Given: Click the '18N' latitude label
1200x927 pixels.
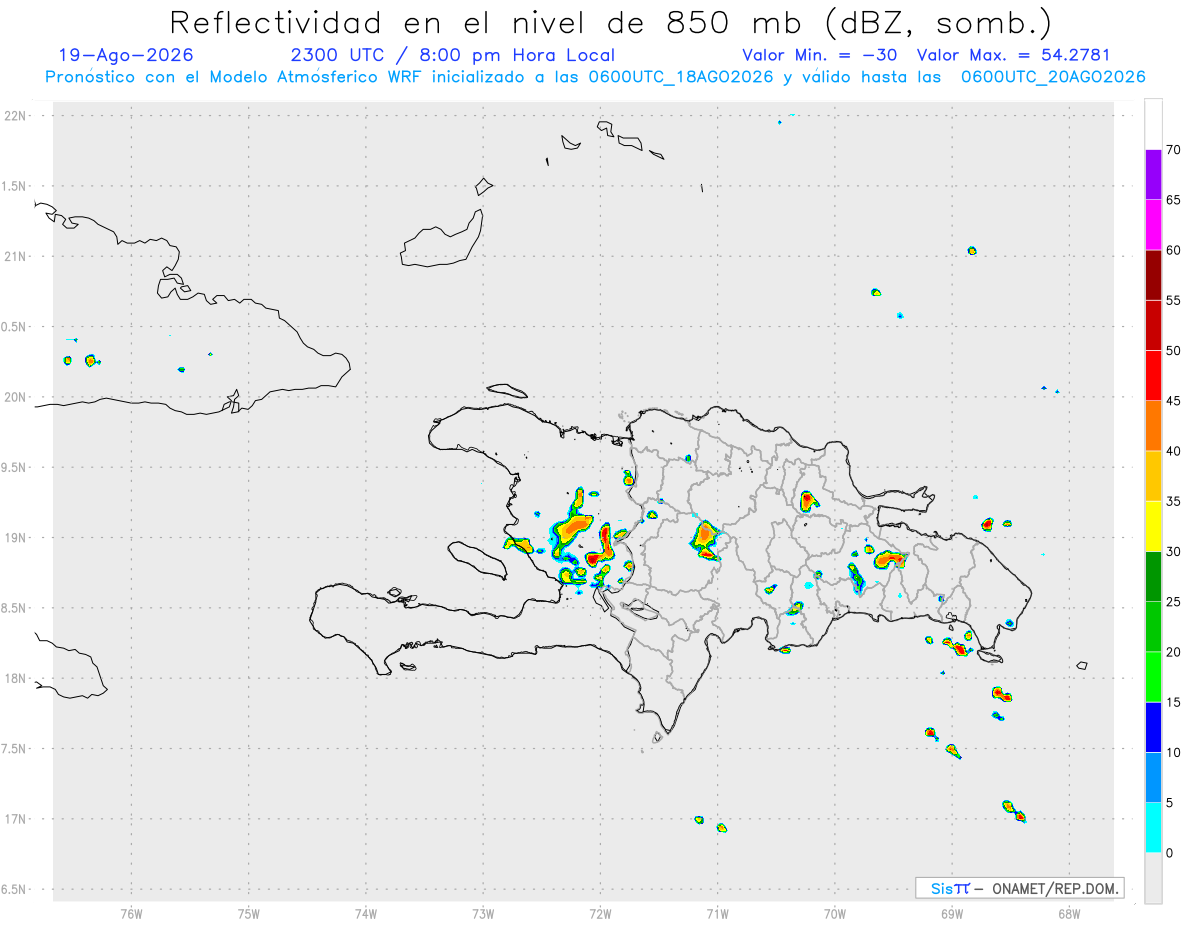Looking at the screenshot, I should (x=17, y=678).
